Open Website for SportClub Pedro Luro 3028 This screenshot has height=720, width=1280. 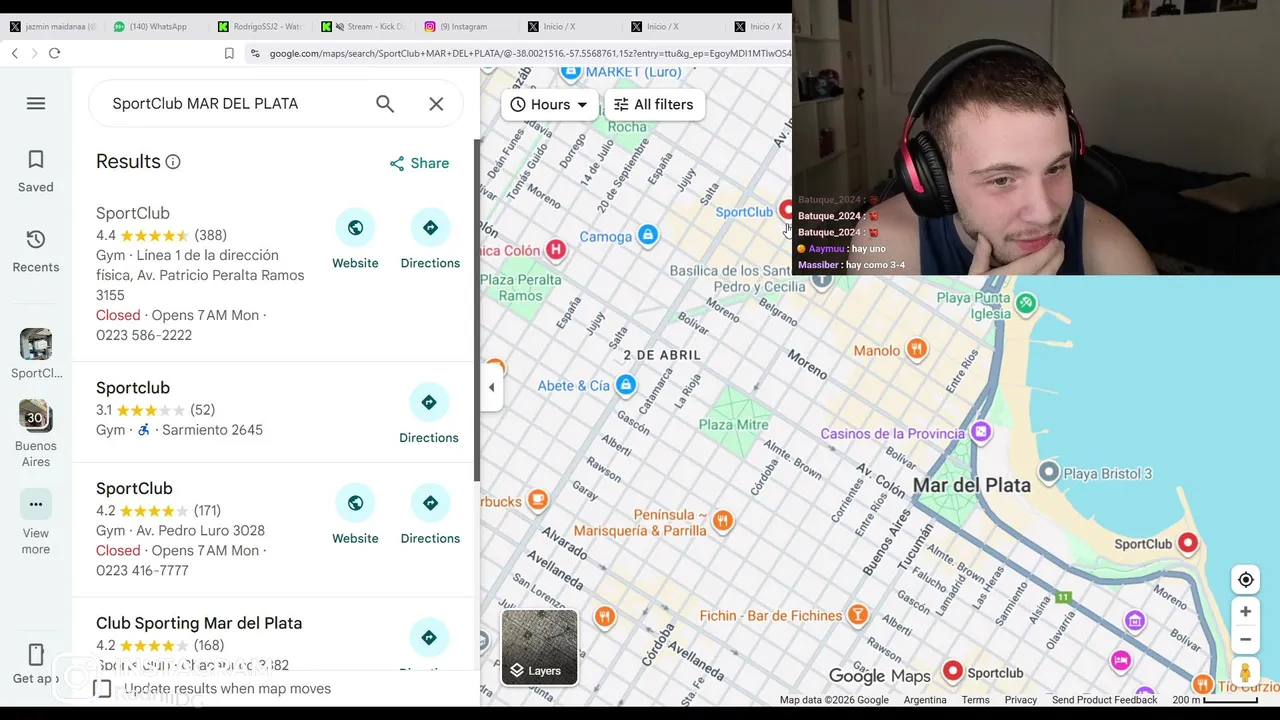355,515
